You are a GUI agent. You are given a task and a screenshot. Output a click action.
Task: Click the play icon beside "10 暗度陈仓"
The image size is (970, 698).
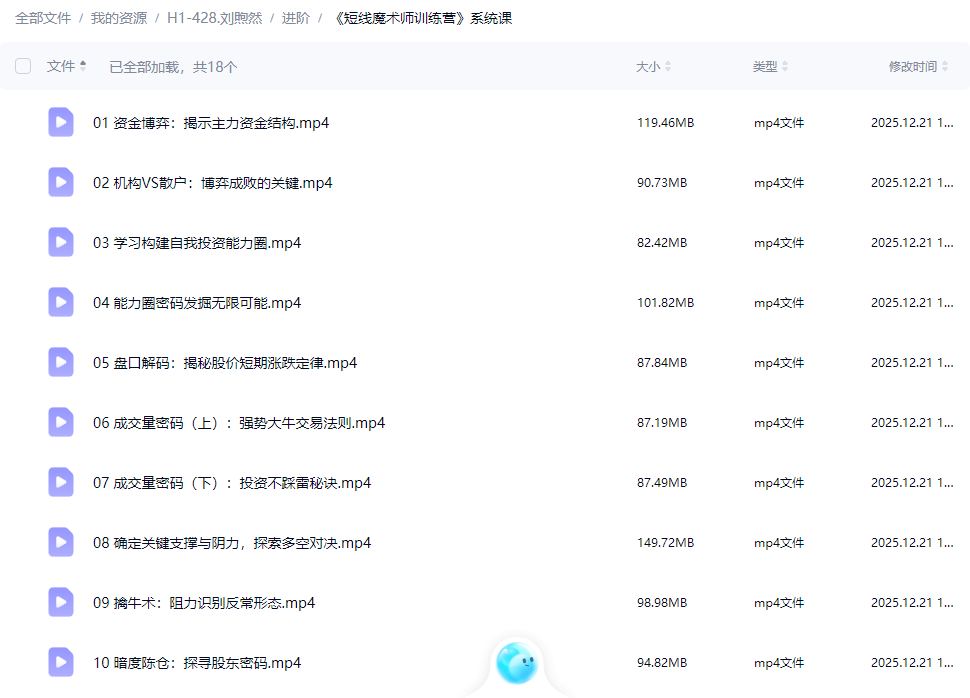[x=60, y=662]
